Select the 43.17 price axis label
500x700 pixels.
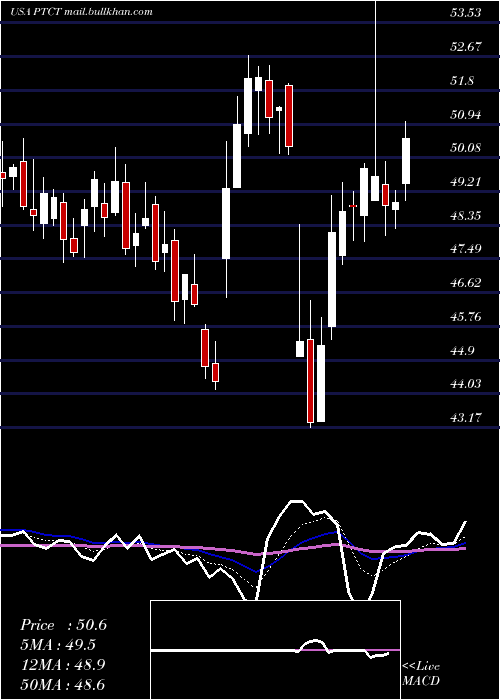(x=466, y=418)
